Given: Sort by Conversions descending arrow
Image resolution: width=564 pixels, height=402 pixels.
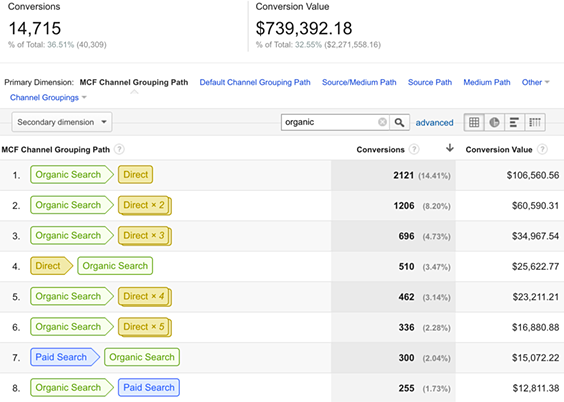Looking at the screenshot, I should [450, 148].
